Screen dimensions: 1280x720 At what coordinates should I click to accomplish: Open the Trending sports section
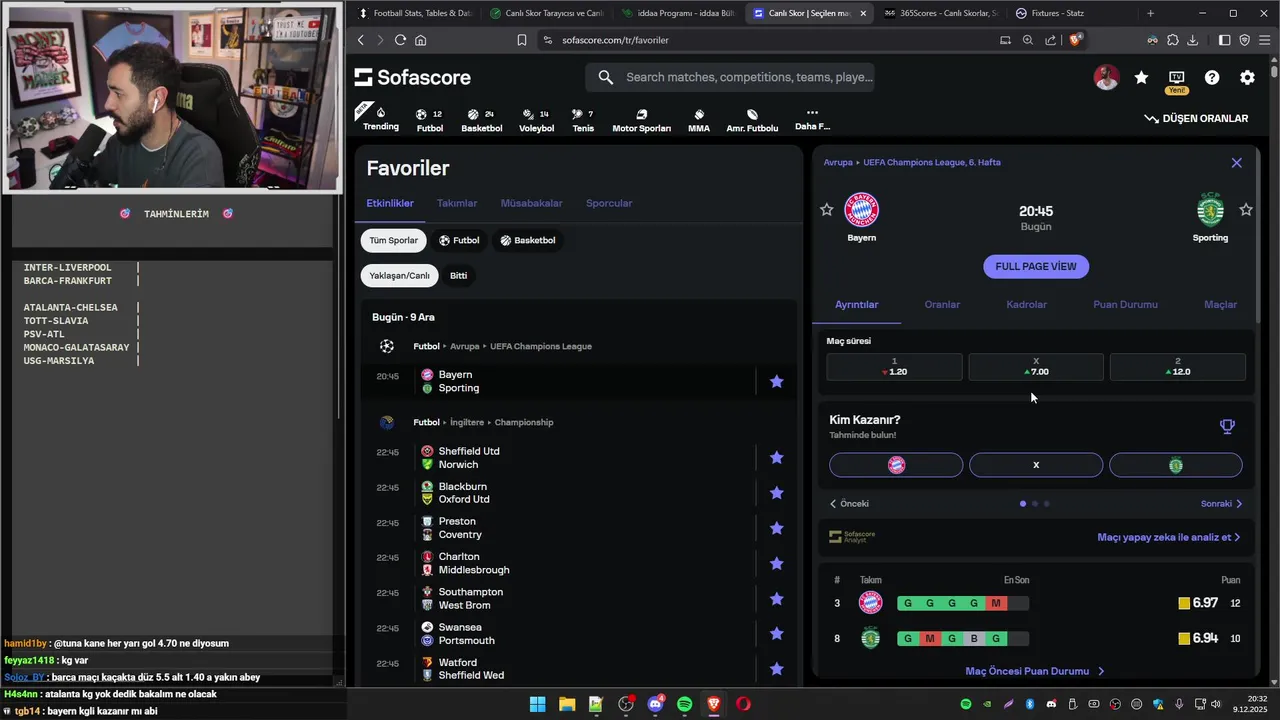[380, 118]
